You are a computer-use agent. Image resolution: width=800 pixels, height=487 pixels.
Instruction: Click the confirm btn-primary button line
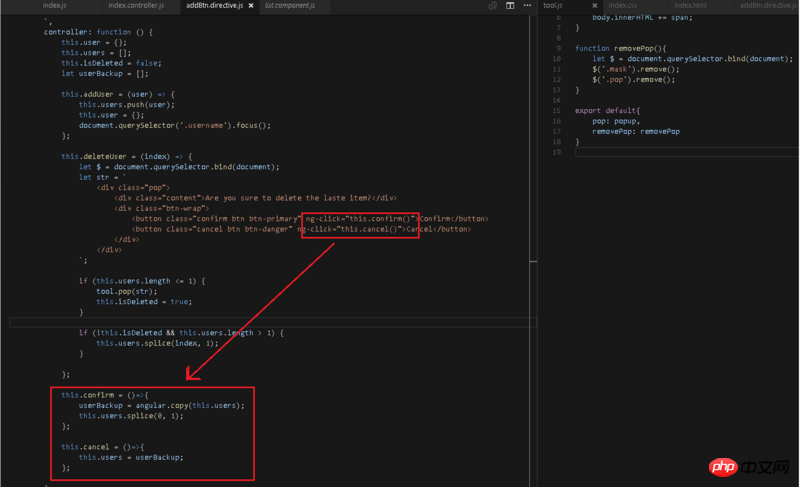pos(310,219)
